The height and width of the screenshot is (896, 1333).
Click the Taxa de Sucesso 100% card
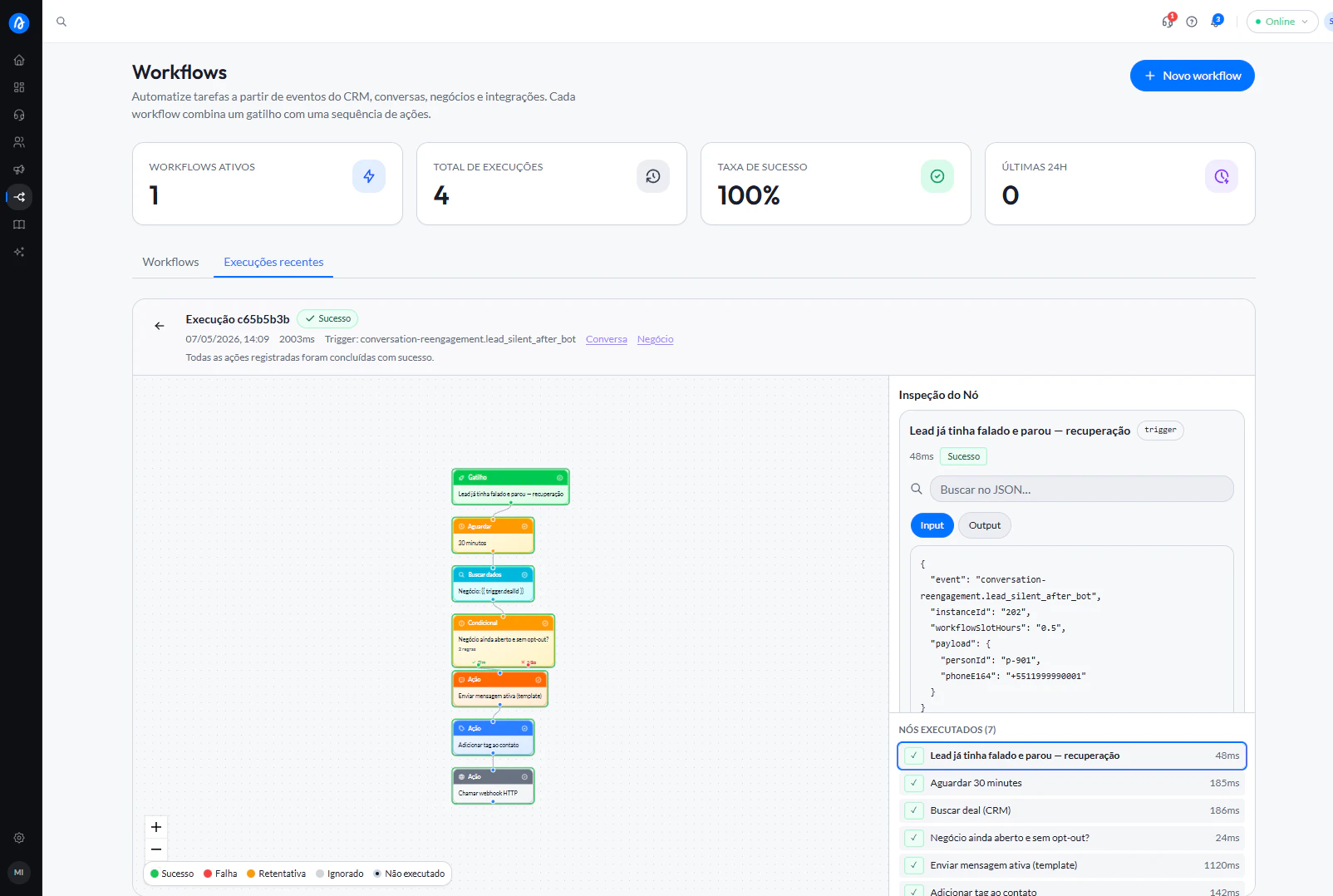point(836,184)
